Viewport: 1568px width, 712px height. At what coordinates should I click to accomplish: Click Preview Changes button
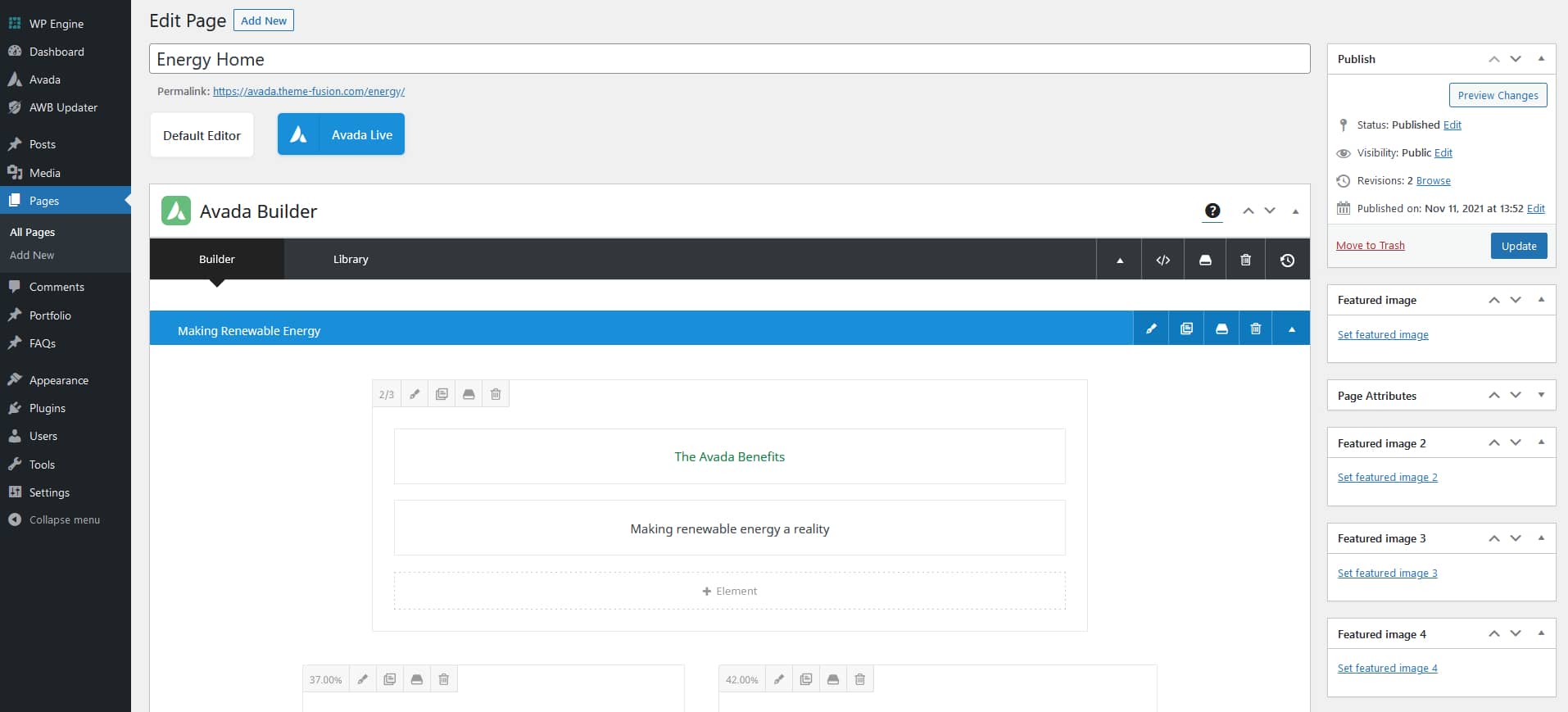1498,95
